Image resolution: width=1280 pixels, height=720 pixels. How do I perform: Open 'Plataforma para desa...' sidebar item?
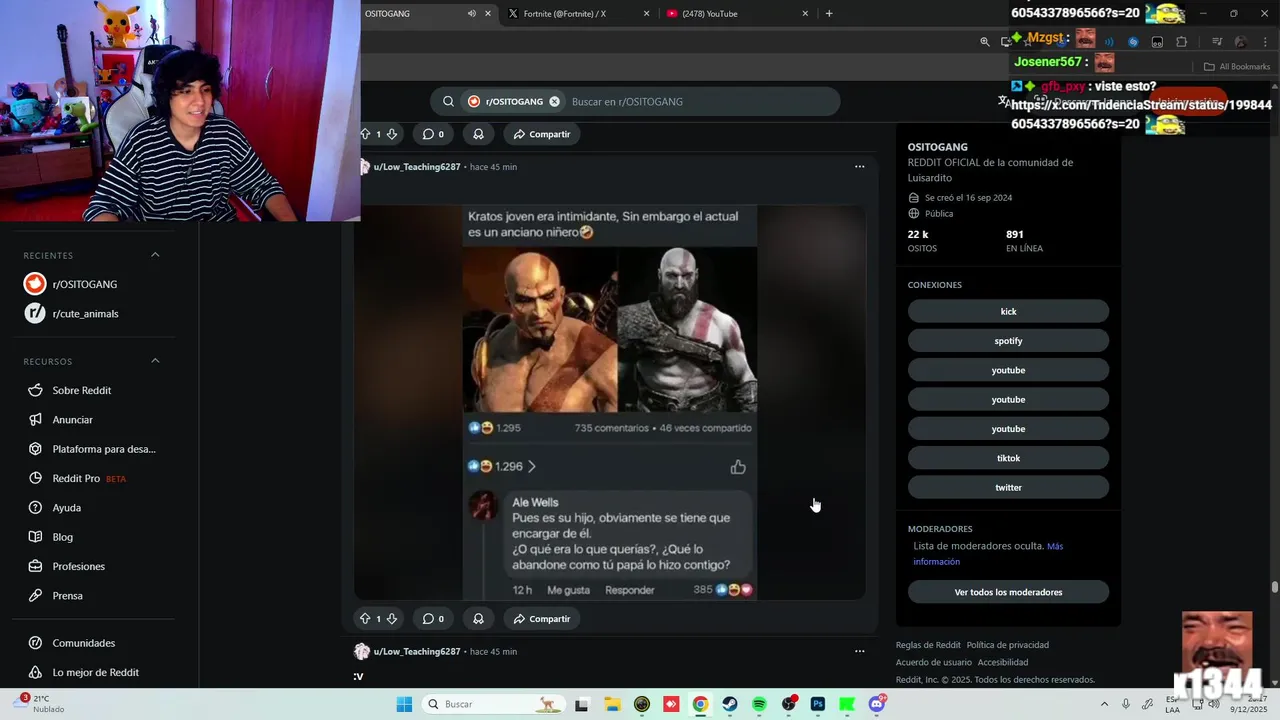(x=92, y=449)
